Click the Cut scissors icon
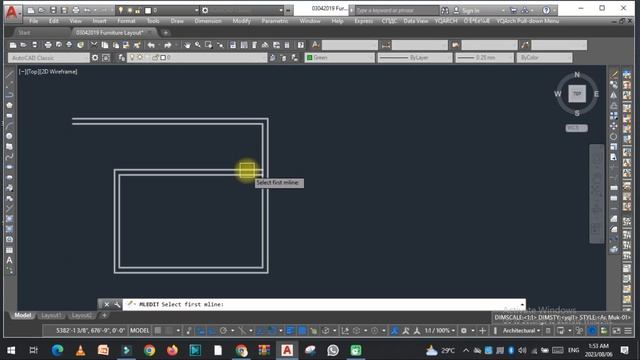Screen dimensions: 640x360 point(94,45)
